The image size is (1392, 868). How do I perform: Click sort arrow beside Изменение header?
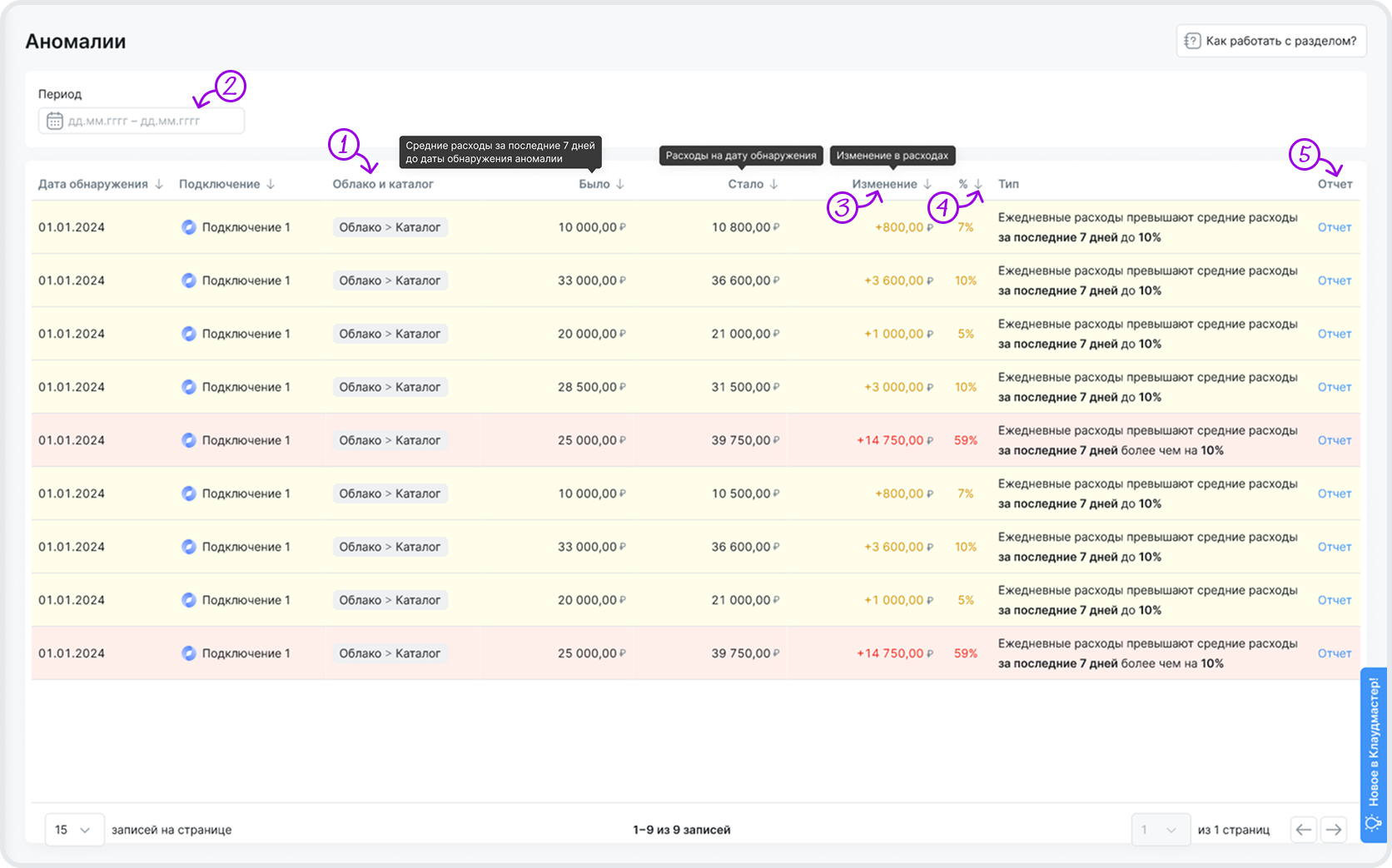click(927, 185)
